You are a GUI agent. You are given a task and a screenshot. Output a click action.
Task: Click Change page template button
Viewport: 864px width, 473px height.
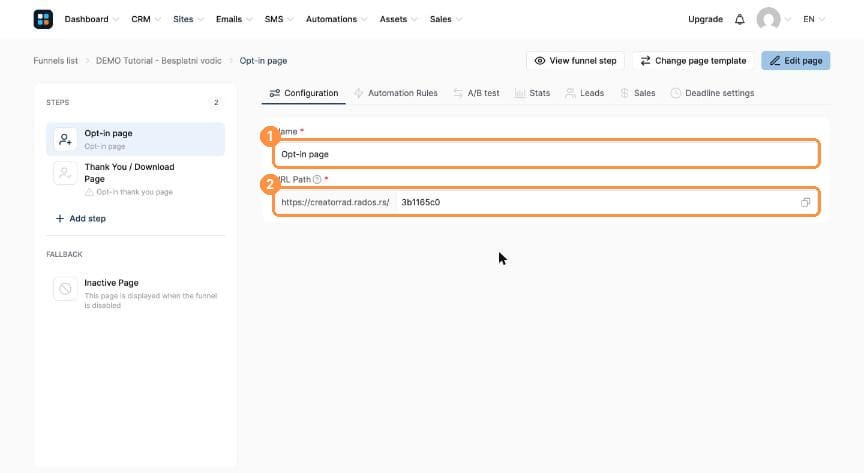693,61
